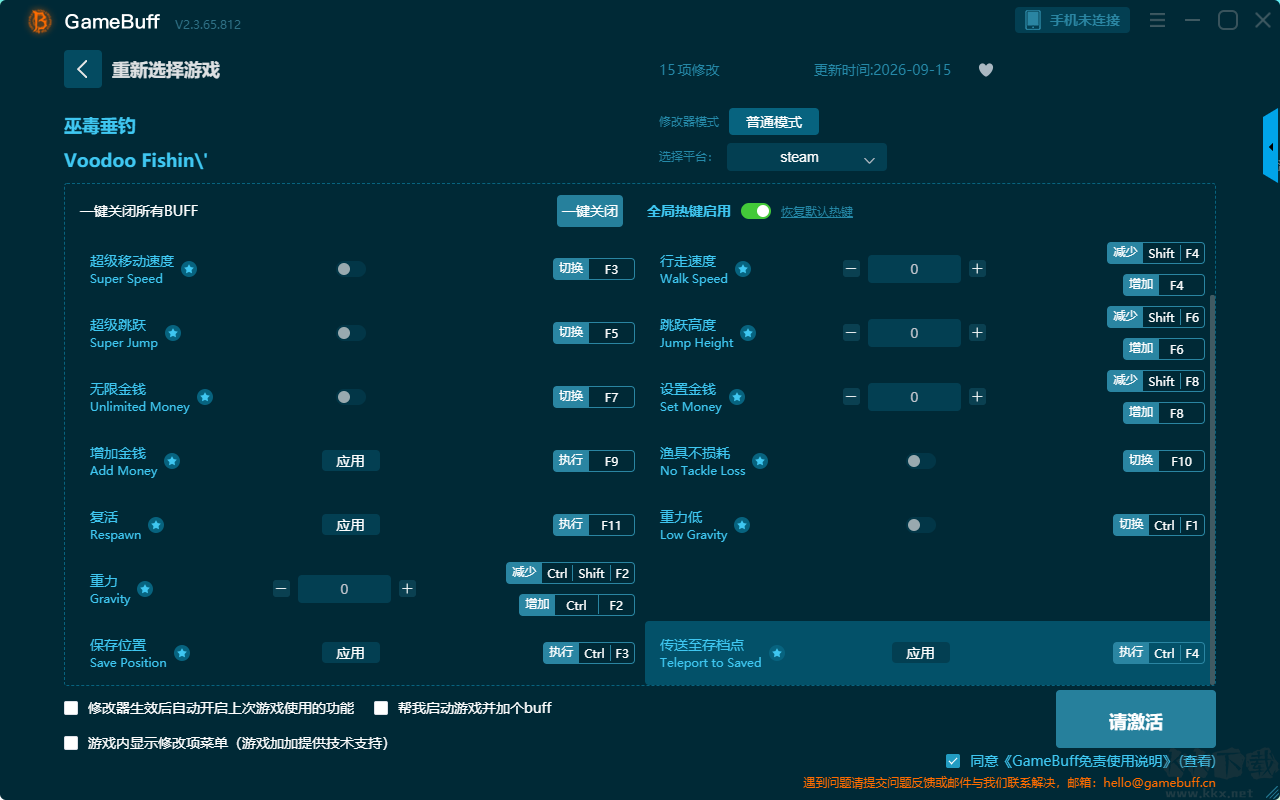
Task: Toggle Super Speed switch
Action: [x=350, y=269]
